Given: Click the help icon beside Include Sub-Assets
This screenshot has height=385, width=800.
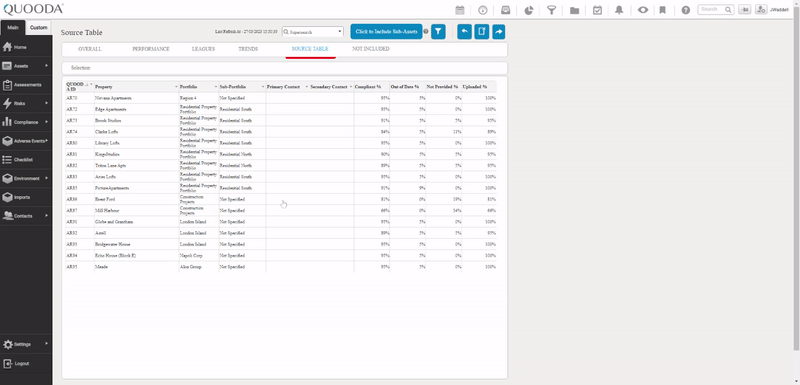Looking at the screenshot, I should (x=426, y=32).
